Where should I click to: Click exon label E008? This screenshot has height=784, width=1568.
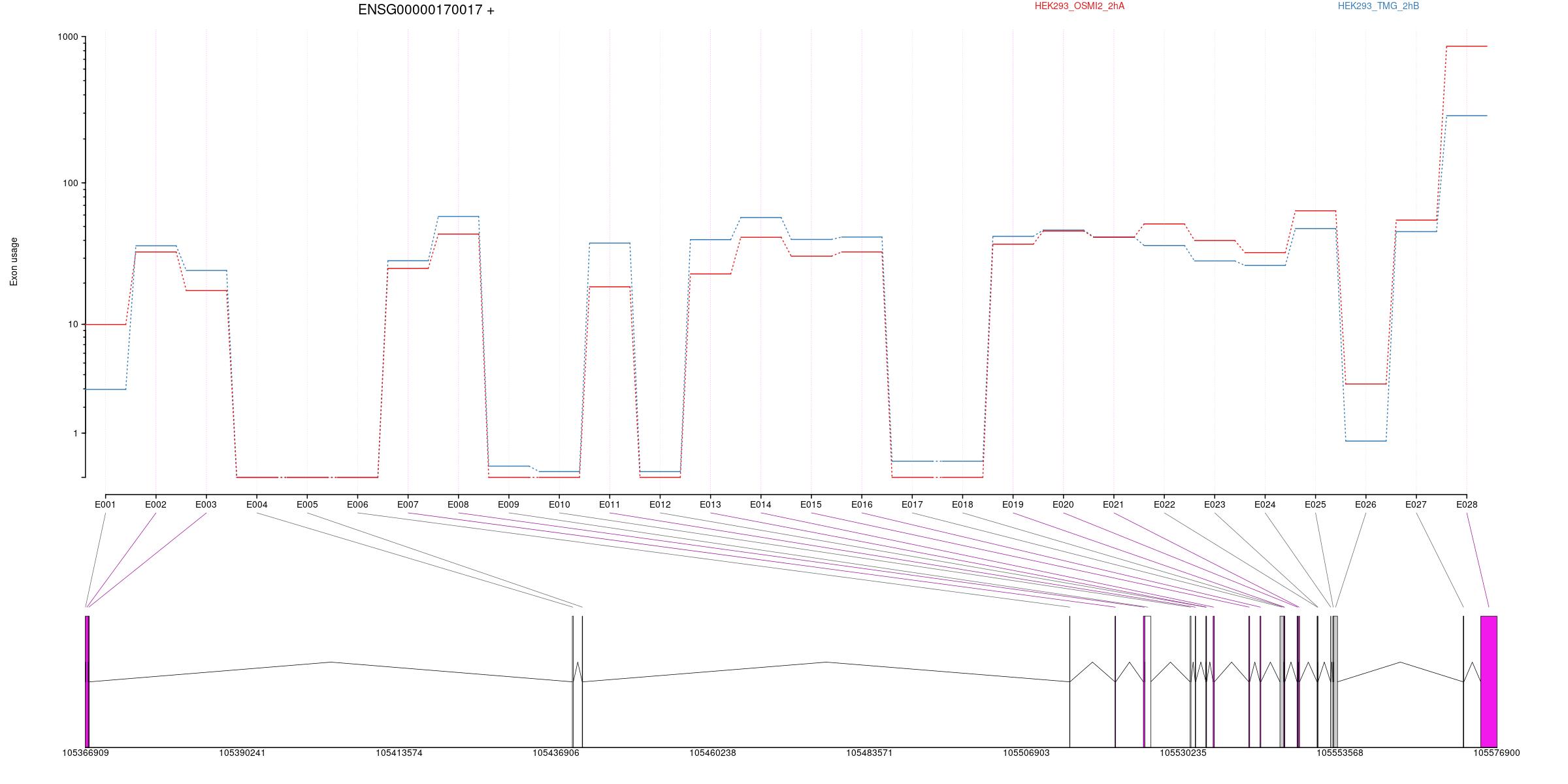pyautogui.click(x=458, y=504)
